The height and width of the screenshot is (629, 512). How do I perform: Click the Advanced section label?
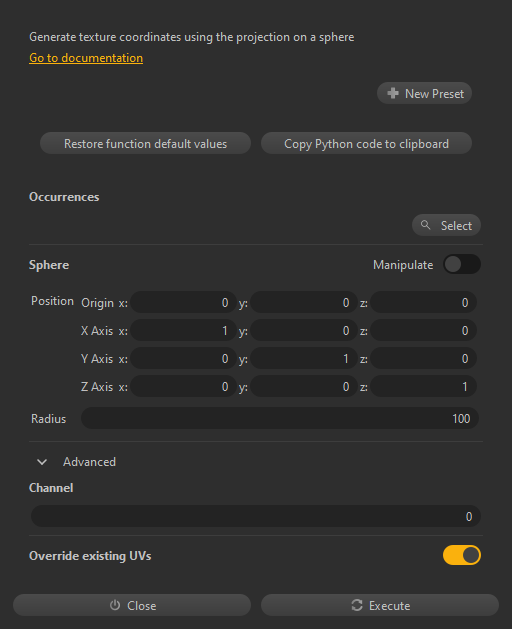[x=89, y=462]
